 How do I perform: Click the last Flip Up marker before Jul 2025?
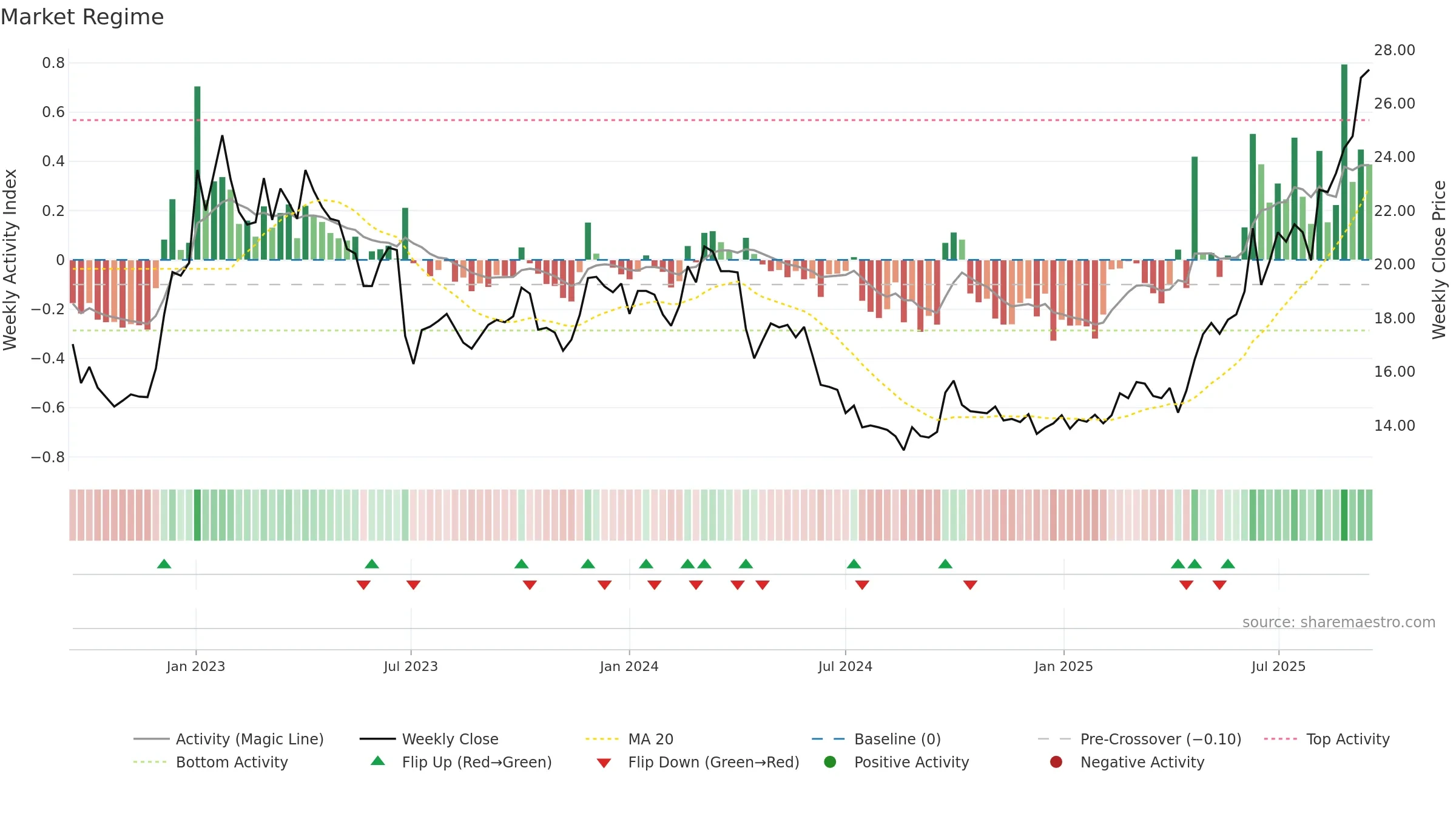(1228, 564)
